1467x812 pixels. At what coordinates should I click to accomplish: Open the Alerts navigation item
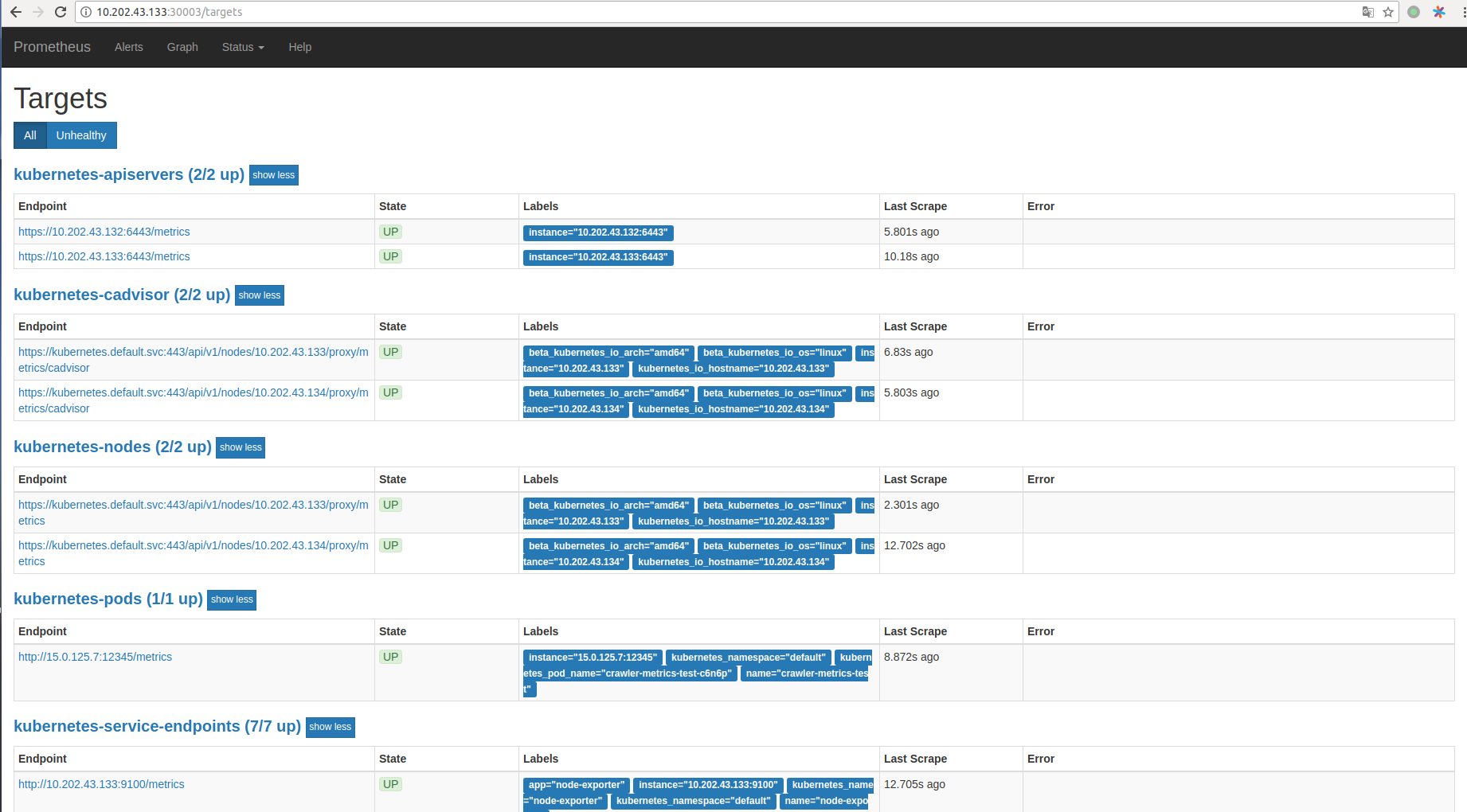coord(129,47)
